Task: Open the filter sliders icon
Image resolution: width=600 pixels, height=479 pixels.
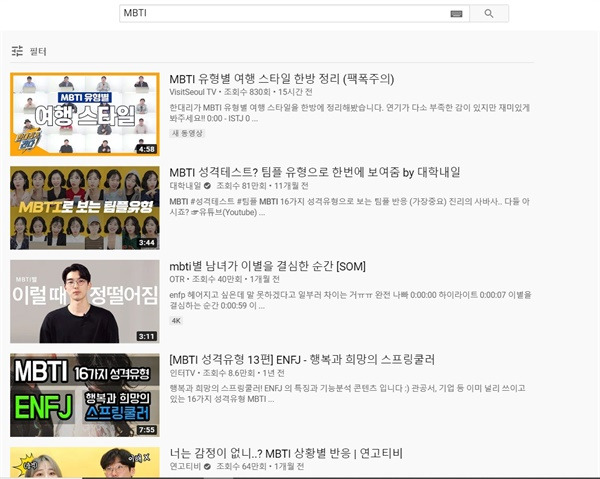Action: (x=17, y=51)
